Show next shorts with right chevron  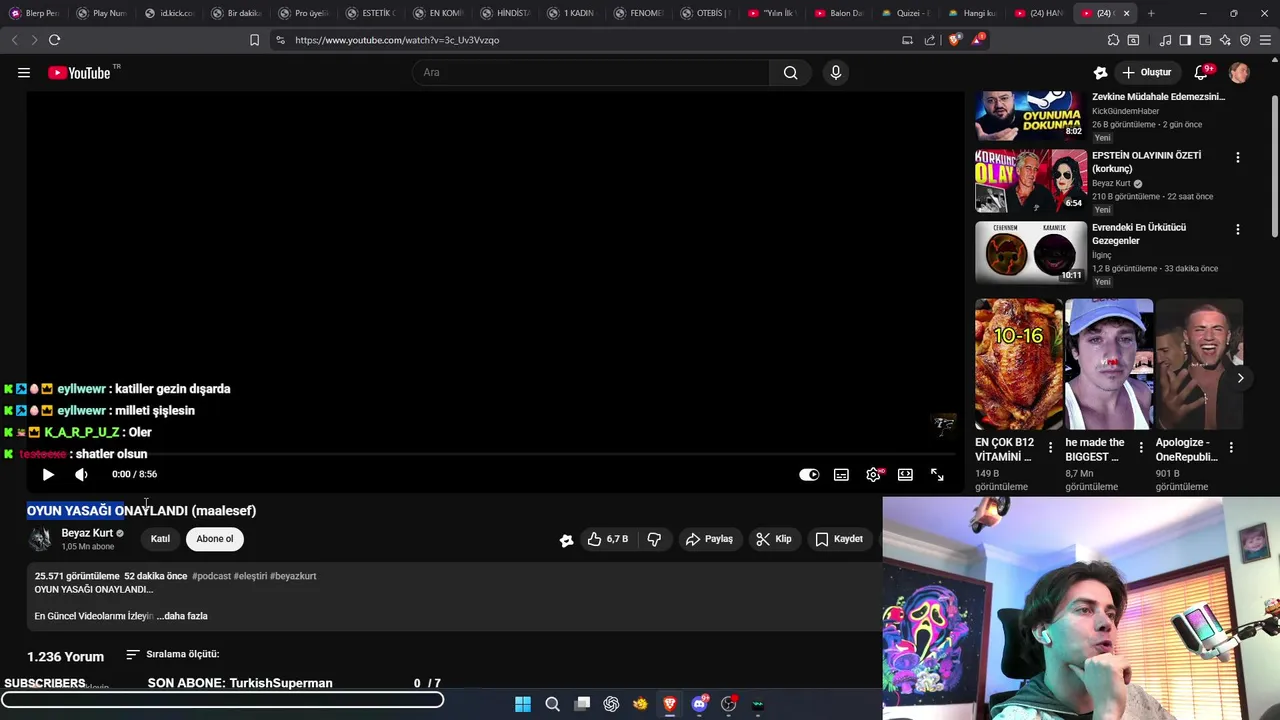pos(1240,378)
